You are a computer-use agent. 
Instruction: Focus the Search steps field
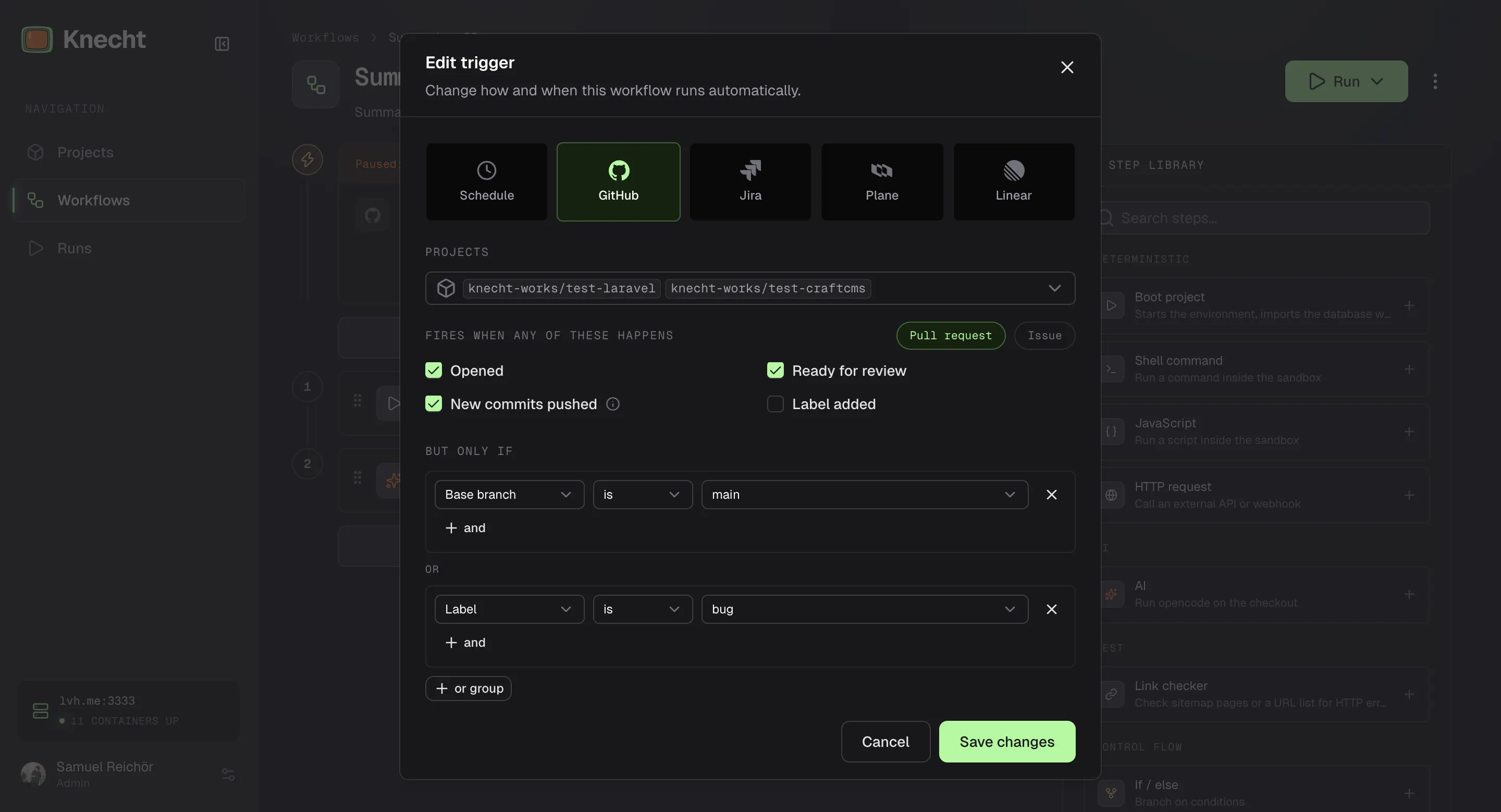[1264, 218]
